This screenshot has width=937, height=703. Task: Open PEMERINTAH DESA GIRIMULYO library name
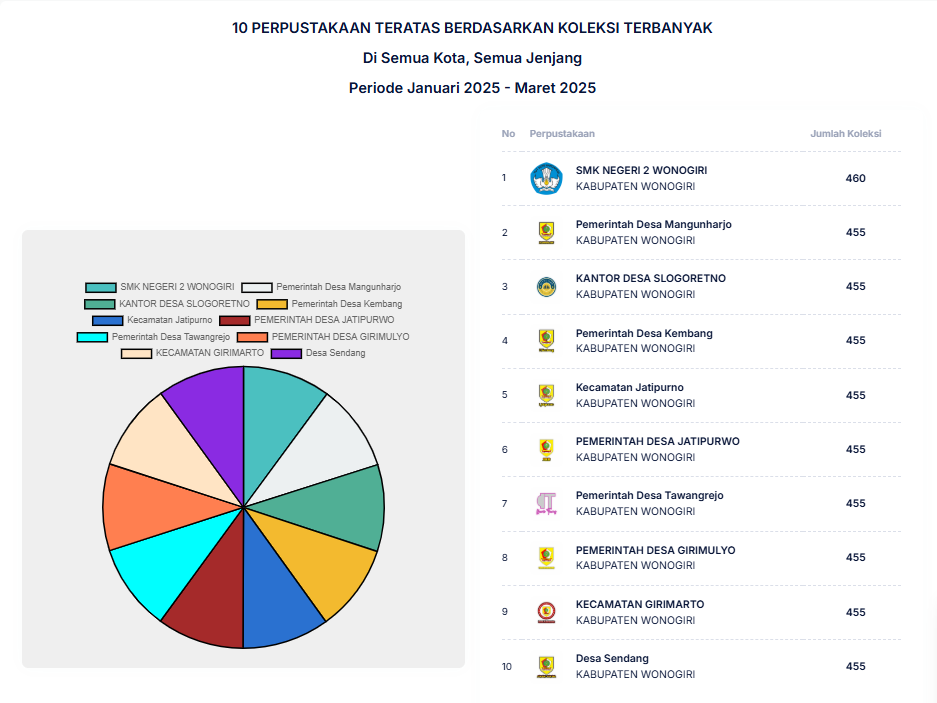[x=655, y=550]
